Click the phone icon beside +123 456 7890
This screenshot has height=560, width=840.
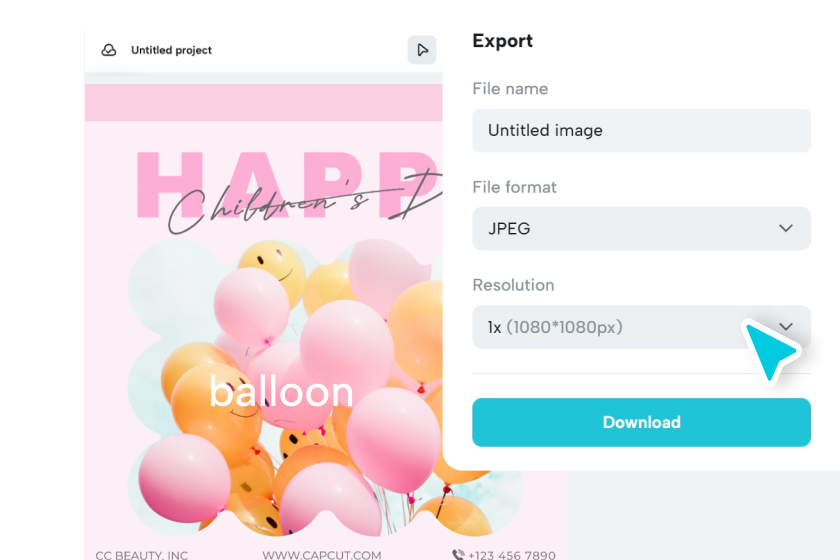458,555
